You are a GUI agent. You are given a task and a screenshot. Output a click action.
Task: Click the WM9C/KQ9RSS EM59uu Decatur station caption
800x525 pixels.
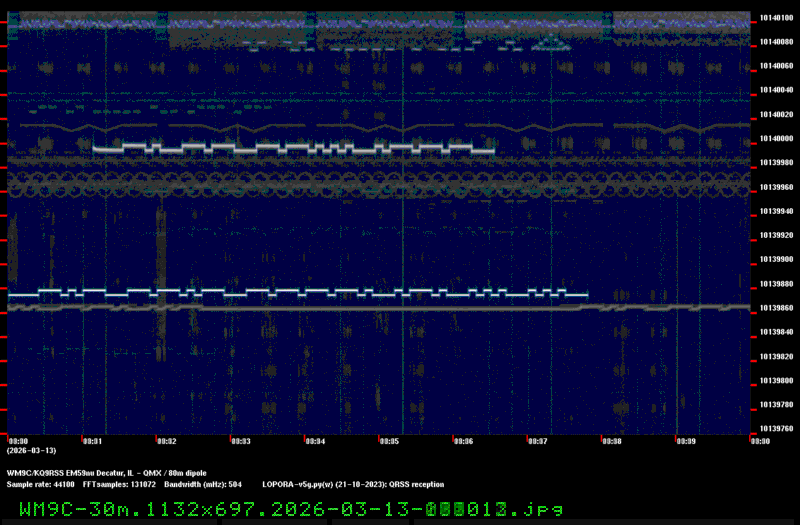[x=107, y=473]
